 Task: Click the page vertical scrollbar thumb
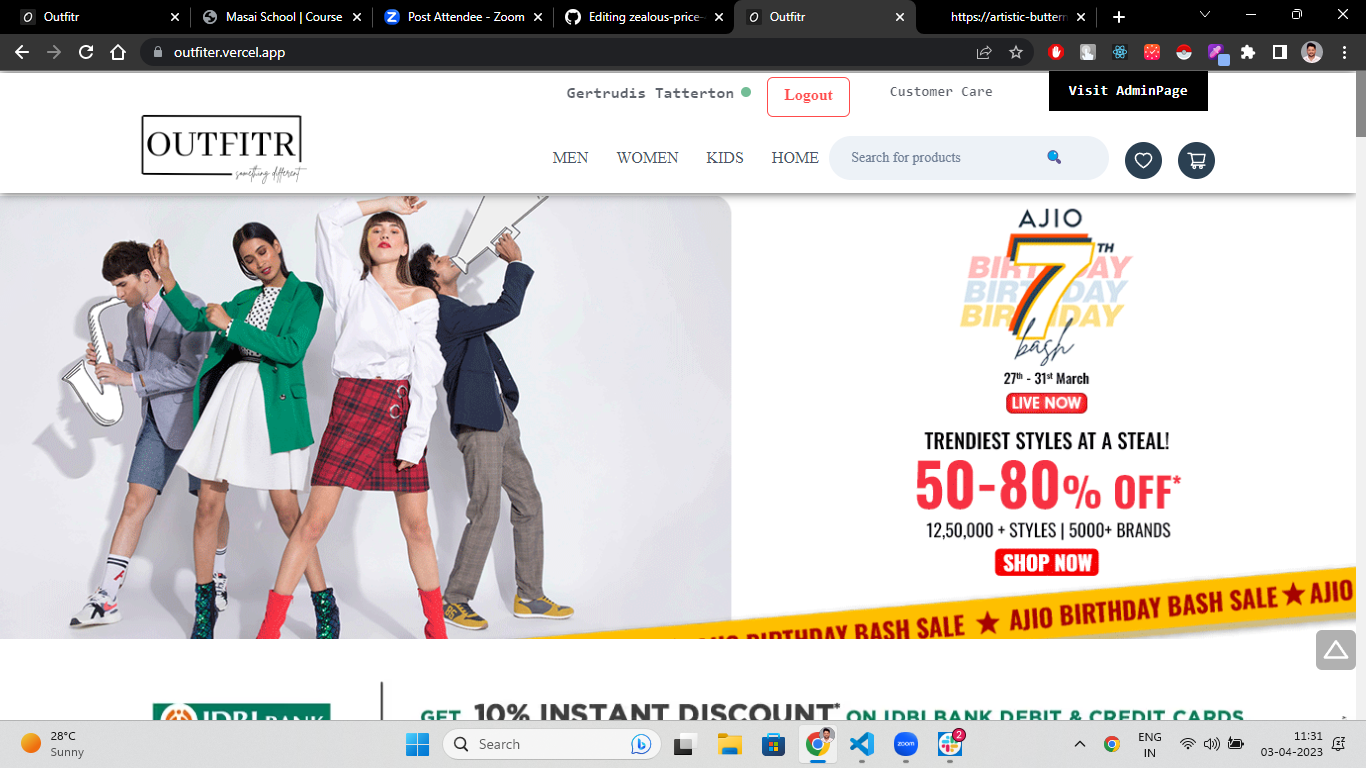[1361, 105]
